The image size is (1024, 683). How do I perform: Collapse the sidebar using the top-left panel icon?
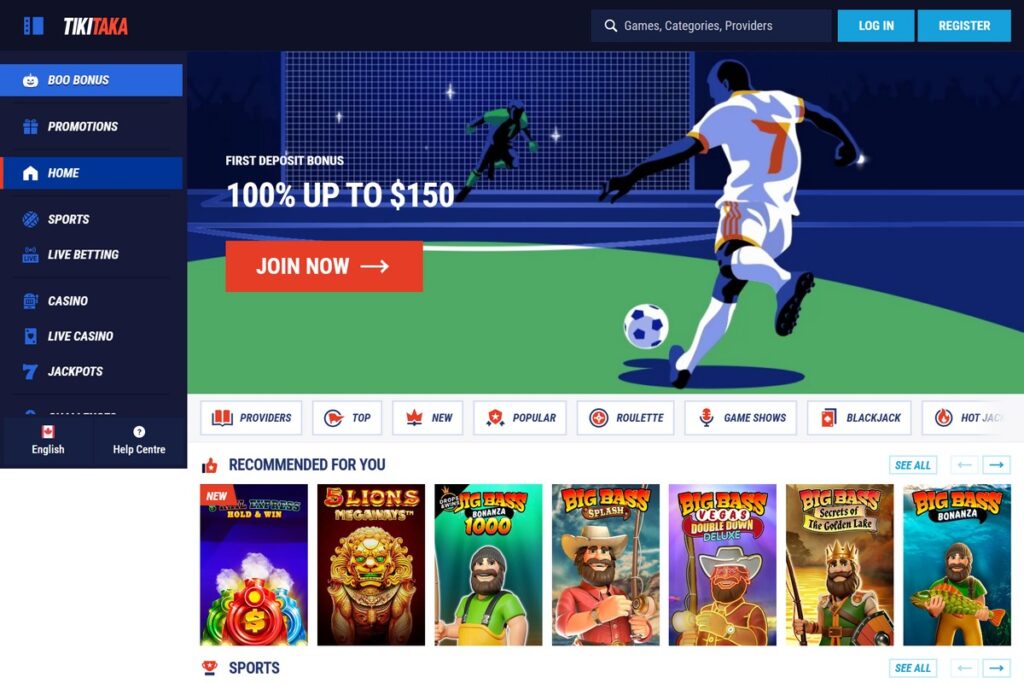(x=33, y=25)
